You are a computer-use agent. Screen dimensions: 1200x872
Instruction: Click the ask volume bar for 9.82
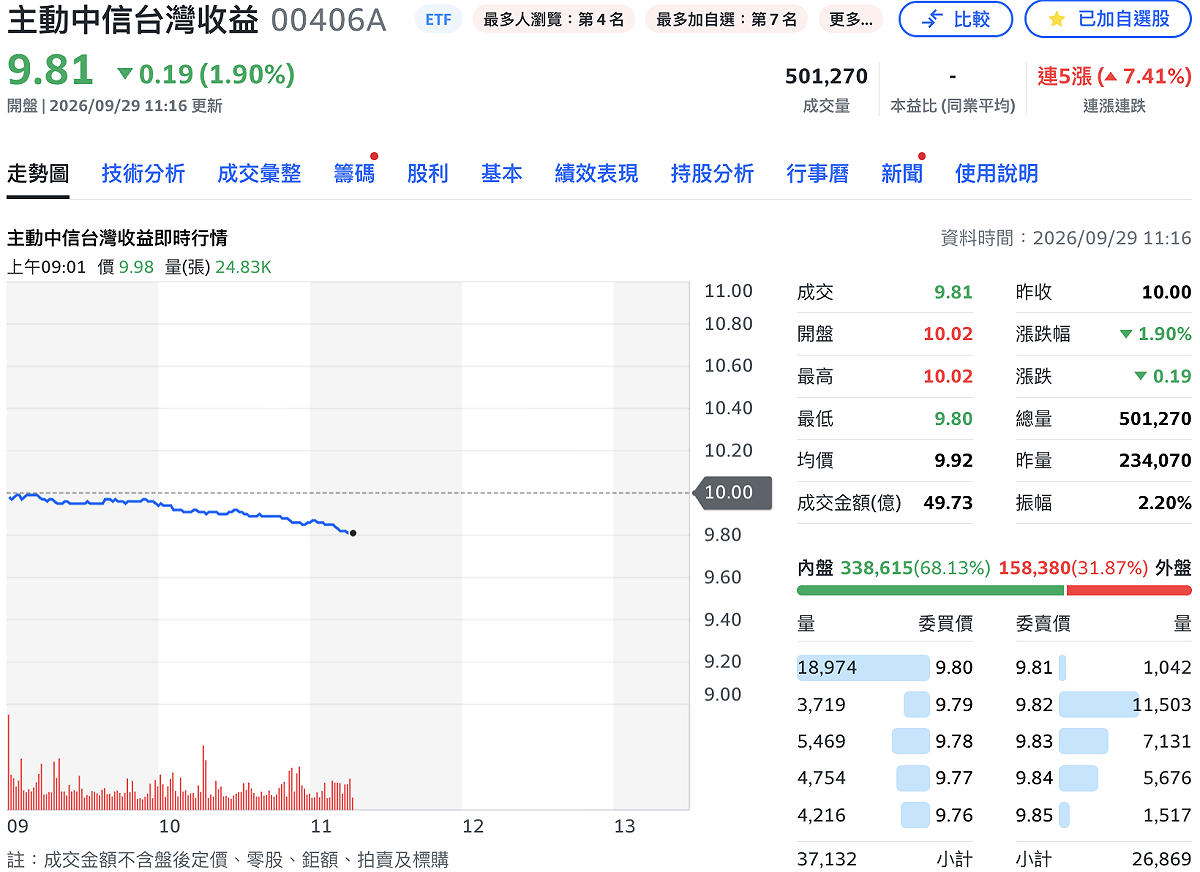(1099, 704)
